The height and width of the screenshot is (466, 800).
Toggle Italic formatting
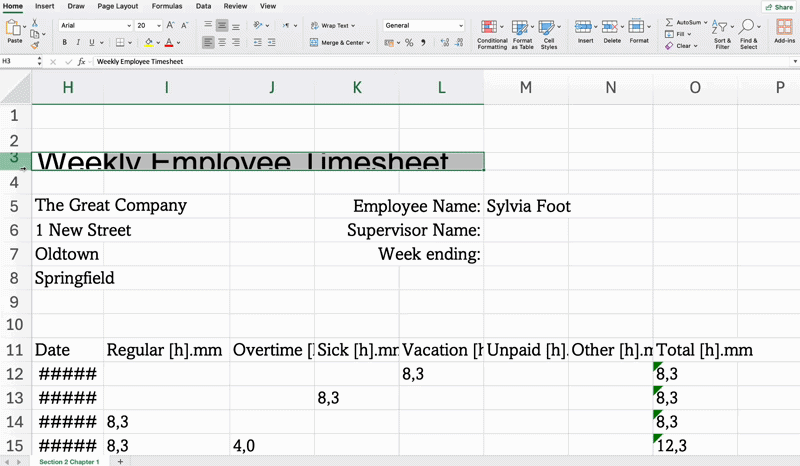pos(78,43)
